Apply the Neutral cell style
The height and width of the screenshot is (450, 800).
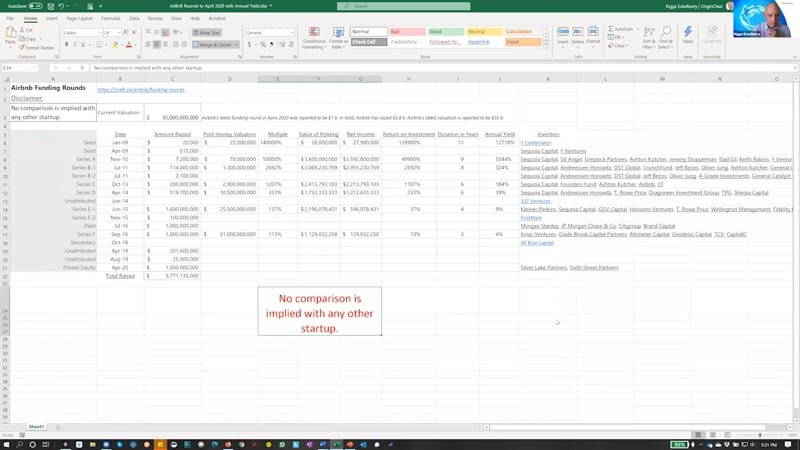point(484,32)
